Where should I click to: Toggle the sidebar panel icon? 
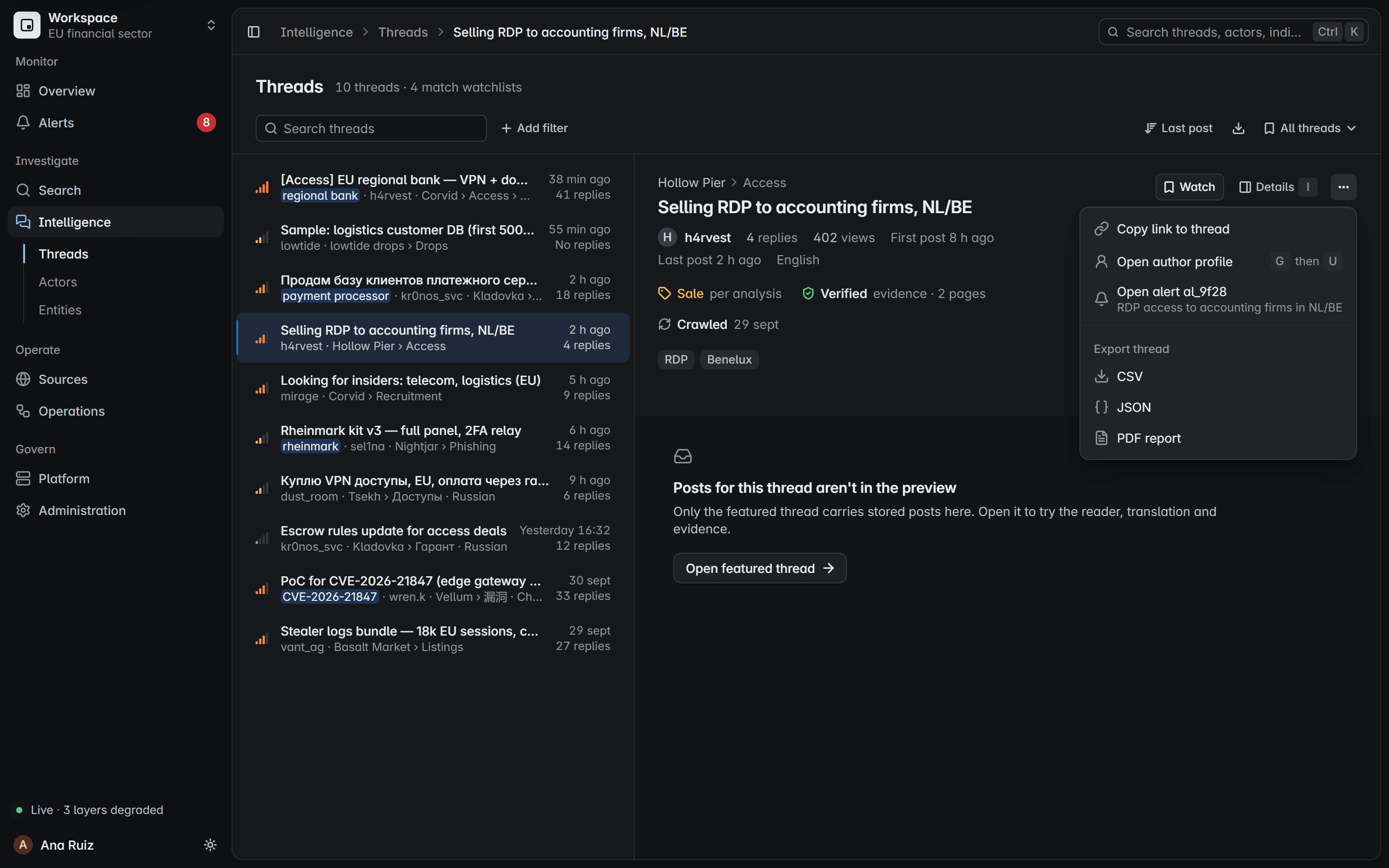(x=254, y=32)
